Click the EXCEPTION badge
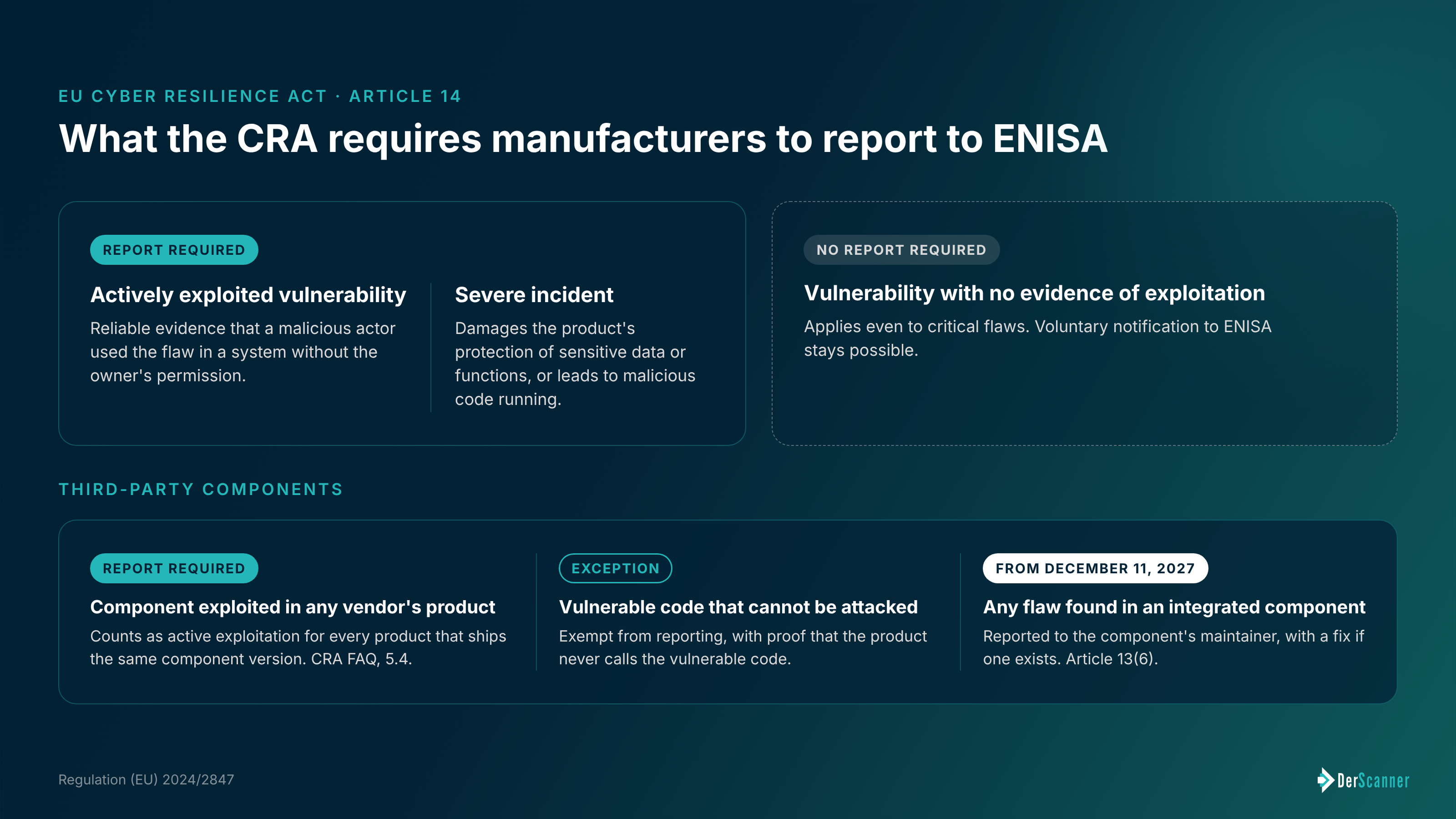1456x819 pixels. [x=616, y=568]
